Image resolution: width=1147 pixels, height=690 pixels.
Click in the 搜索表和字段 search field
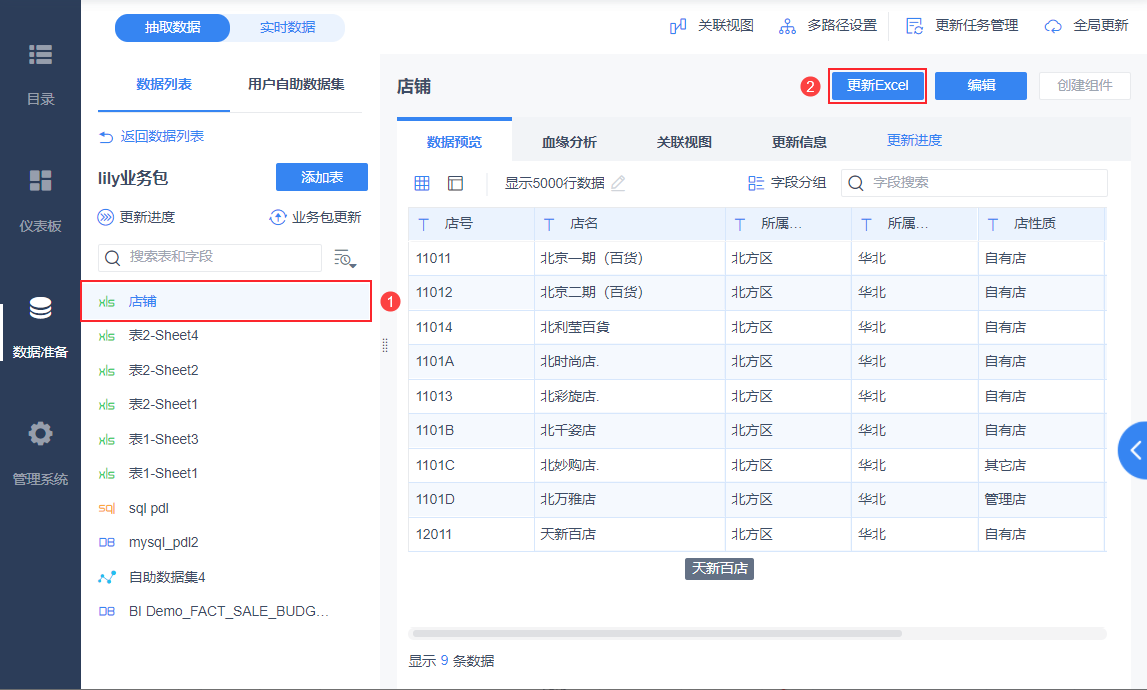click(x=210, y=258)
